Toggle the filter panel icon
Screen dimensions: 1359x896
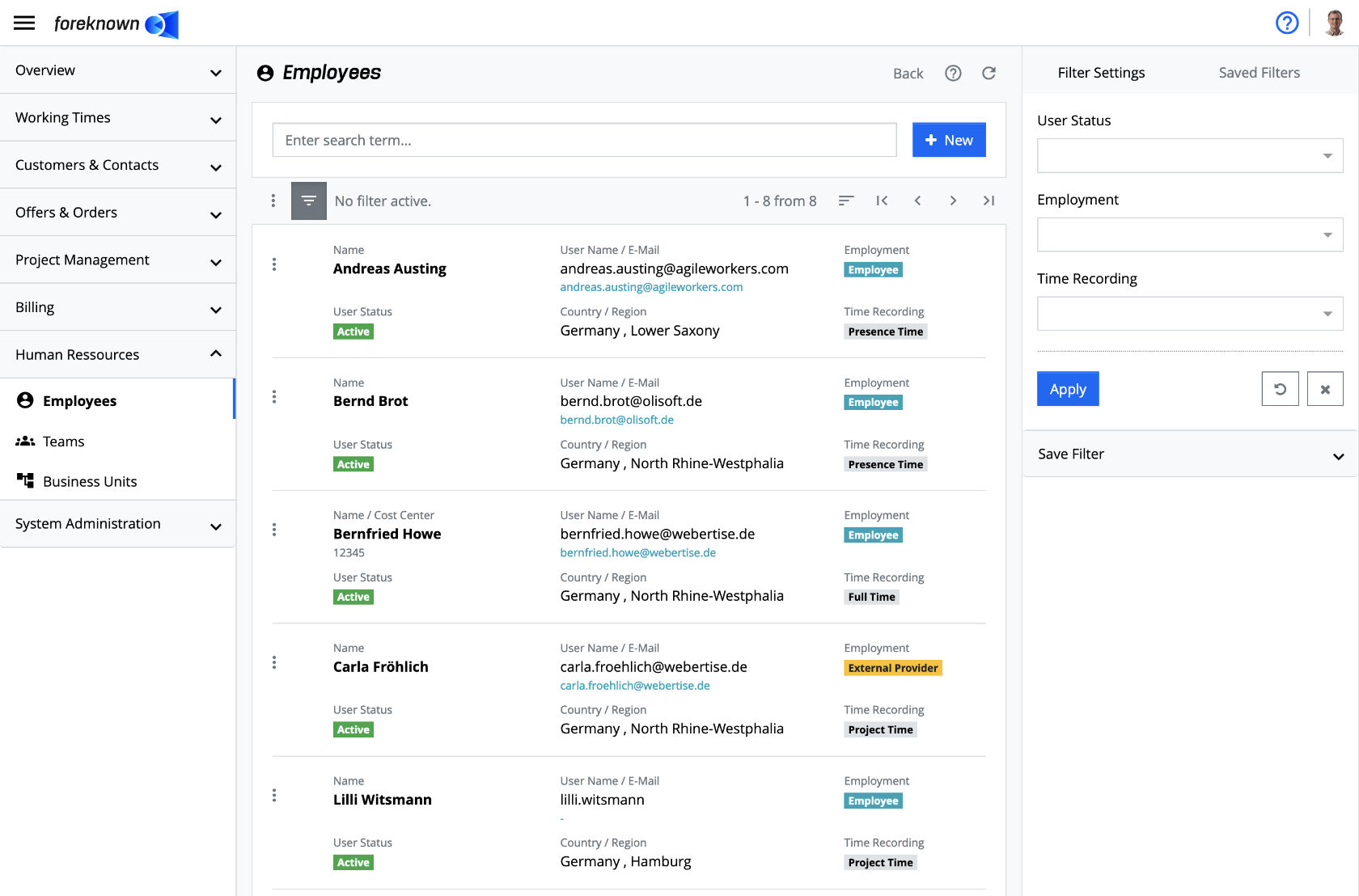pyautogui.click(x=308, y=201)
